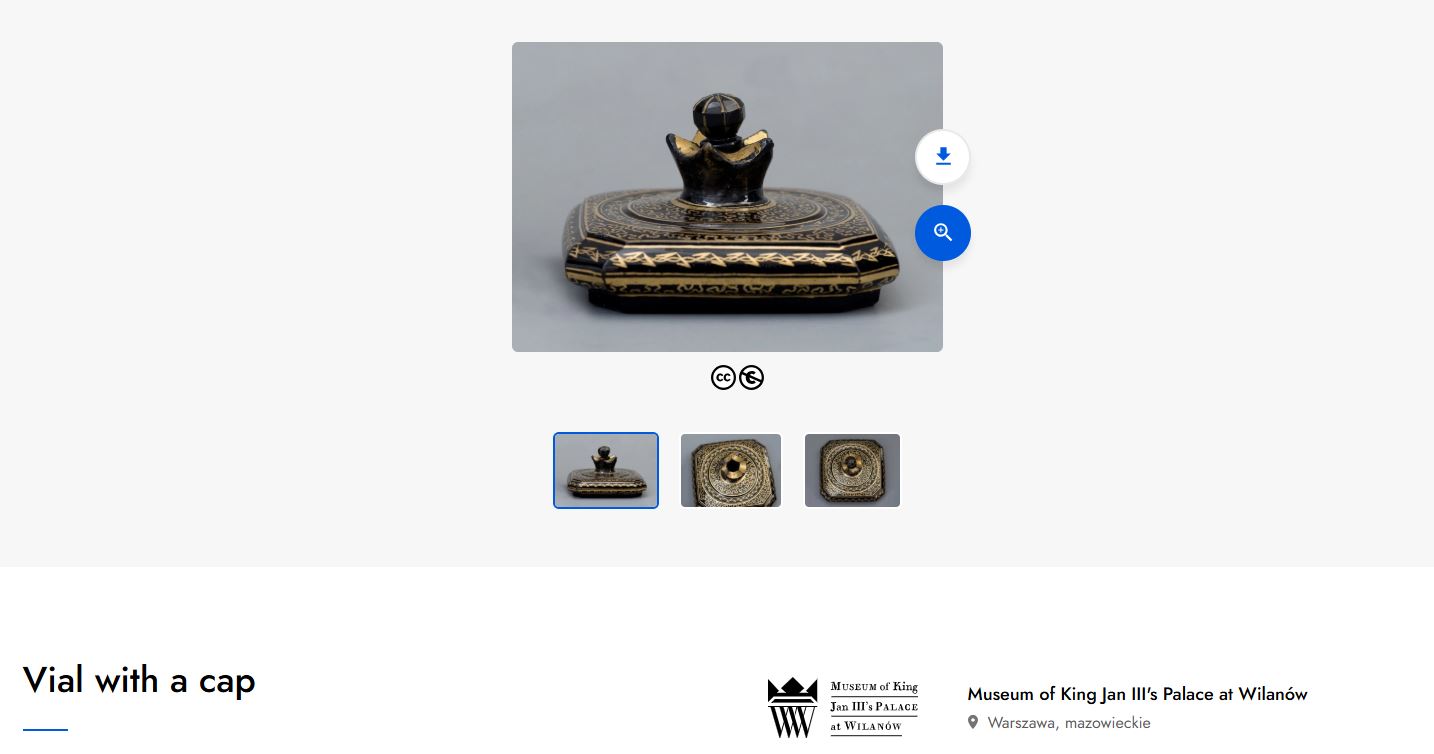Click the location pin icon beside Warszawa
This screenshot has height=754, width=1434.
973,722
